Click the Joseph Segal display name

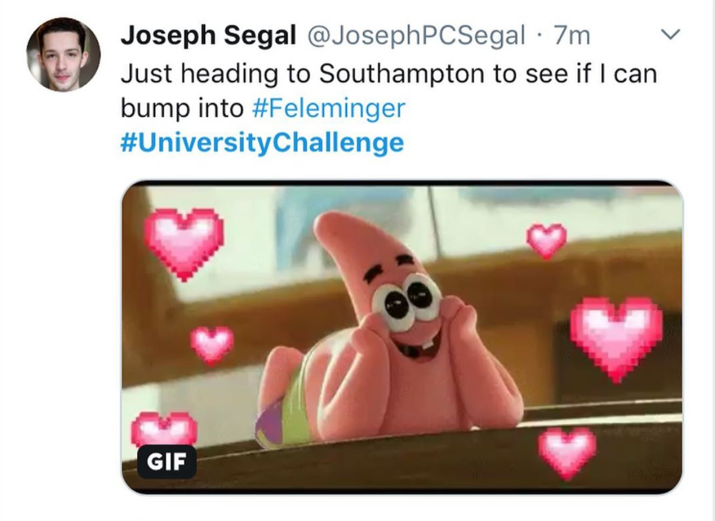click(208, 35)
